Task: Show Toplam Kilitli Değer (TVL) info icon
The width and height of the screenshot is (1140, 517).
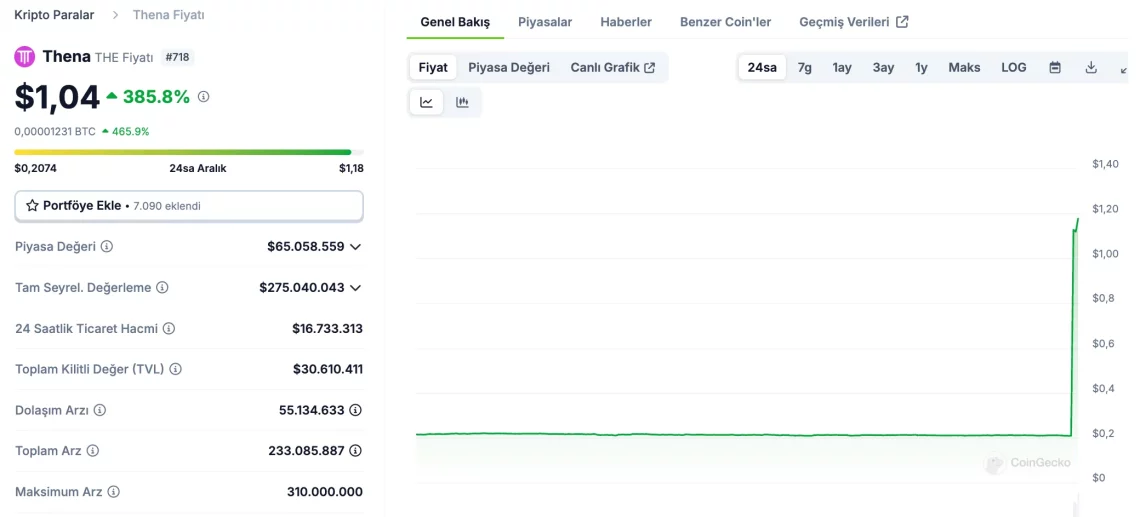Action: tap(175, 369)
